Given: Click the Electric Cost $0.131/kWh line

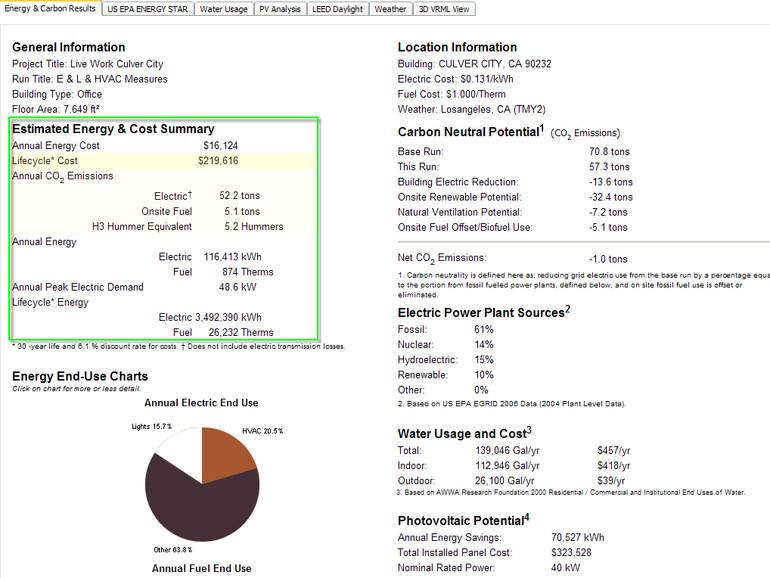Looking at the screenshot, I should click(456, 79).
